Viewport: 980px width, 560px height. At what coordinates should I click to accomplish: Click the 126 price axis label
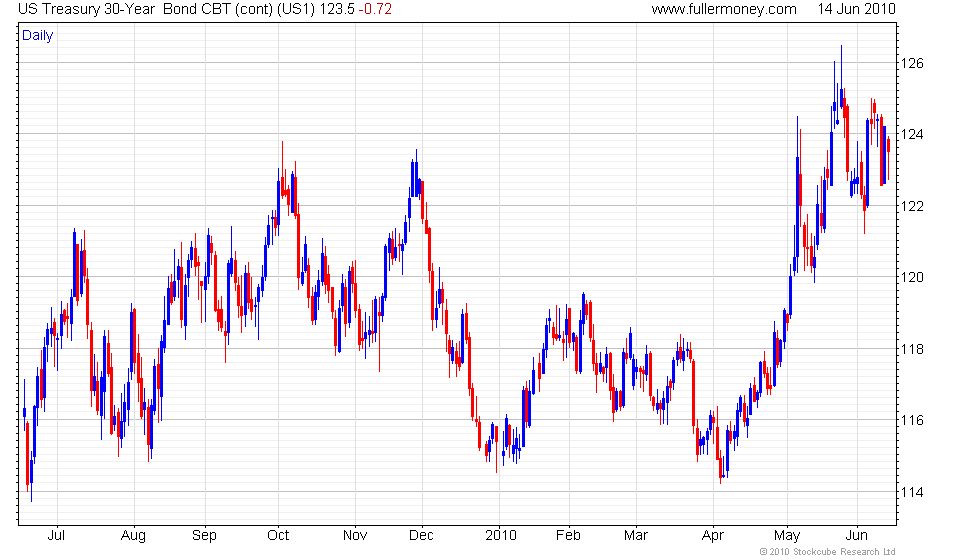(x=911, y=63)
